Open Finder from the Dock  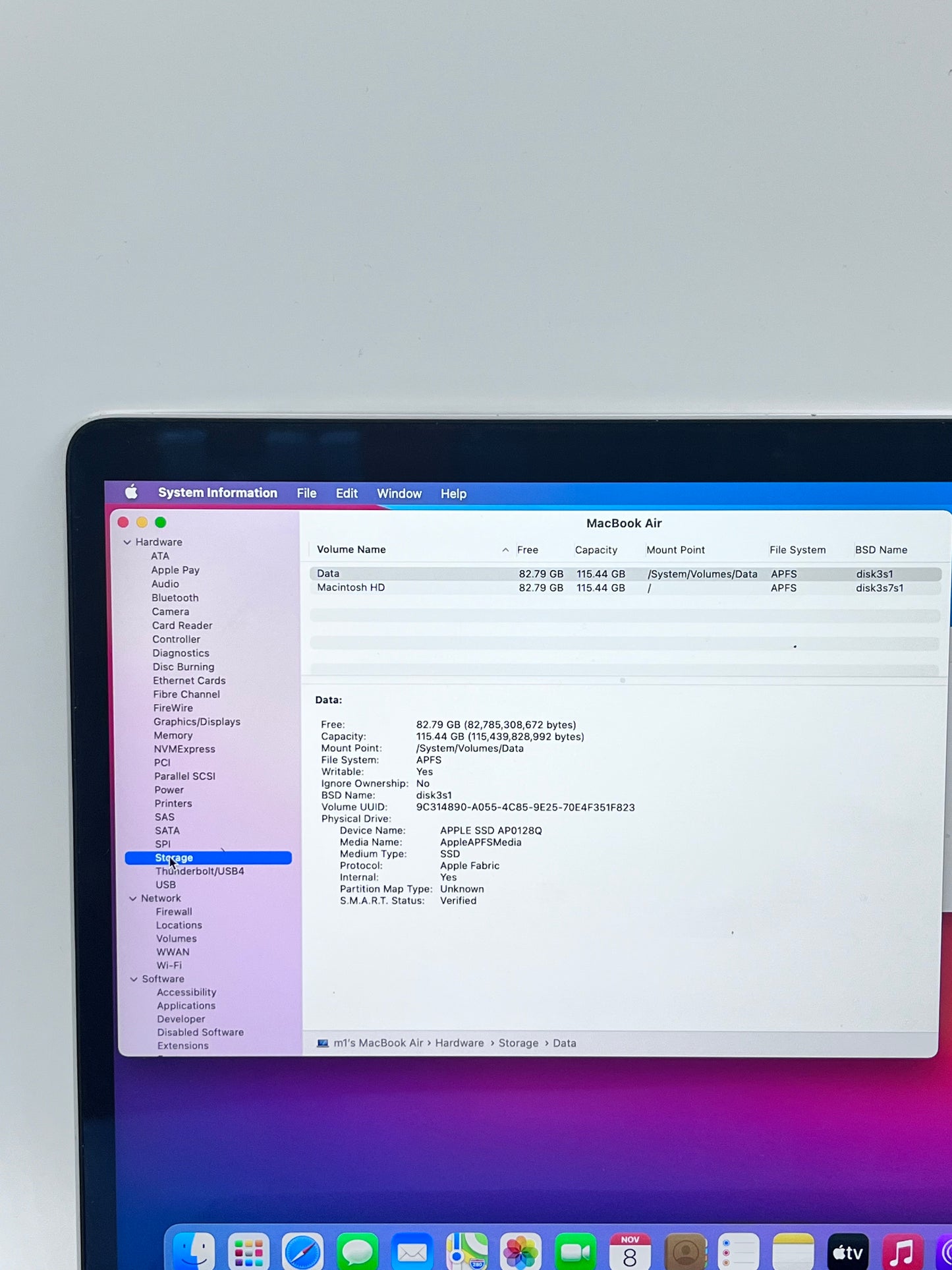194,1250
